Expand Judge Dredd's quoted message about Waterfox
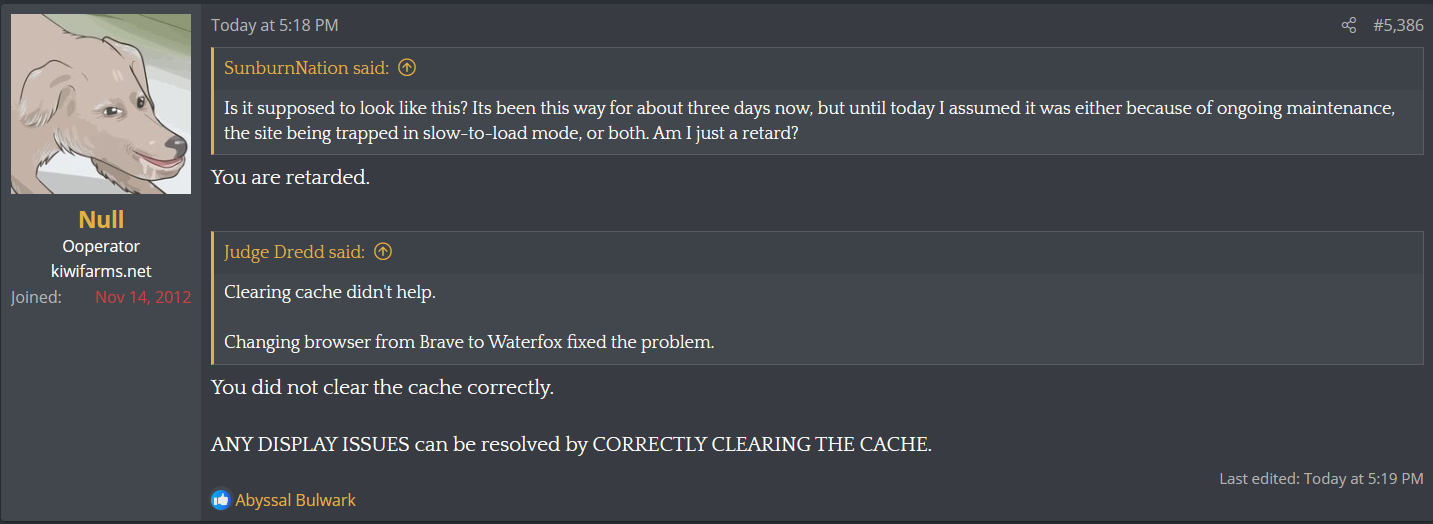1433x524 pixels. click(469, 342)
